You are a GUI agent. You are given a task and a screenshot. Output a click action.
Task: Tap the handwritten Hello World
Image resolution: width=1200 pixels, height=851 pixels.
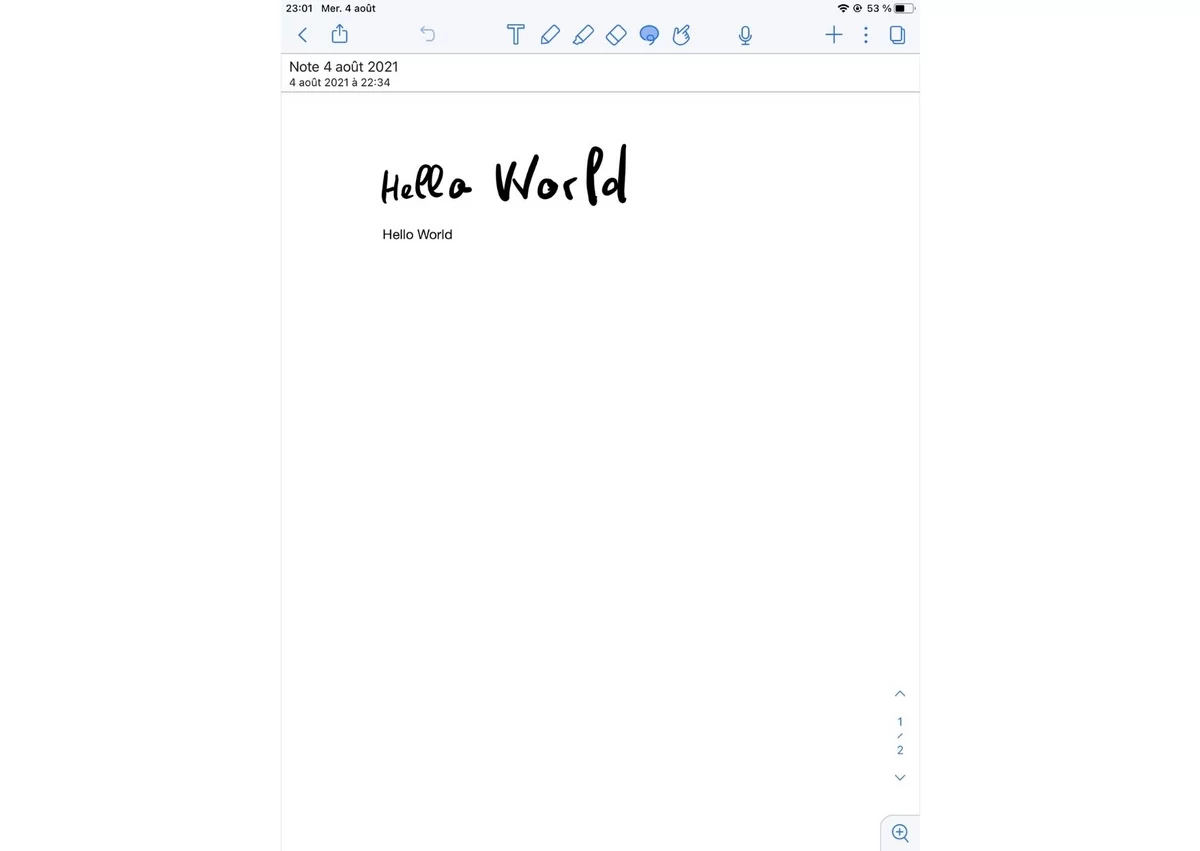point(504,176)
